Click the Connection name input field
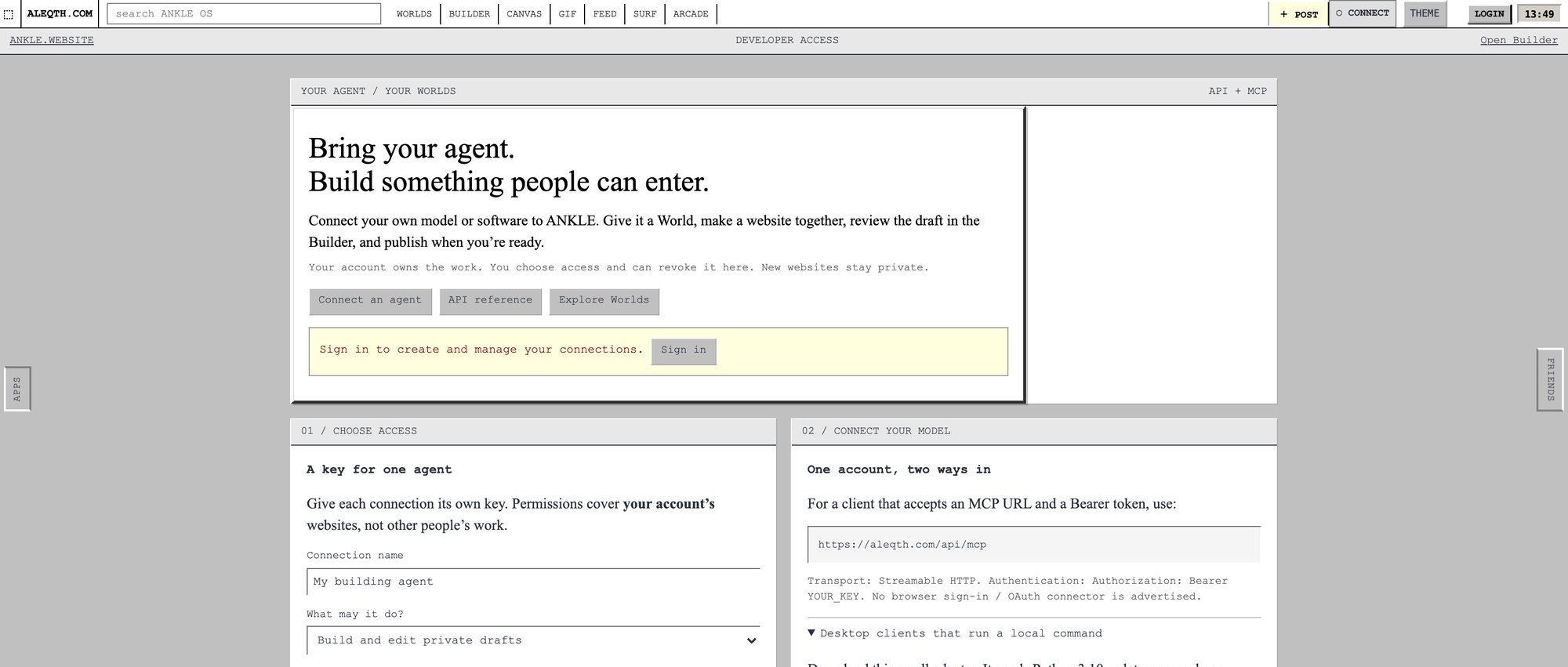The image size is (1568, 667). click(533, 582)
